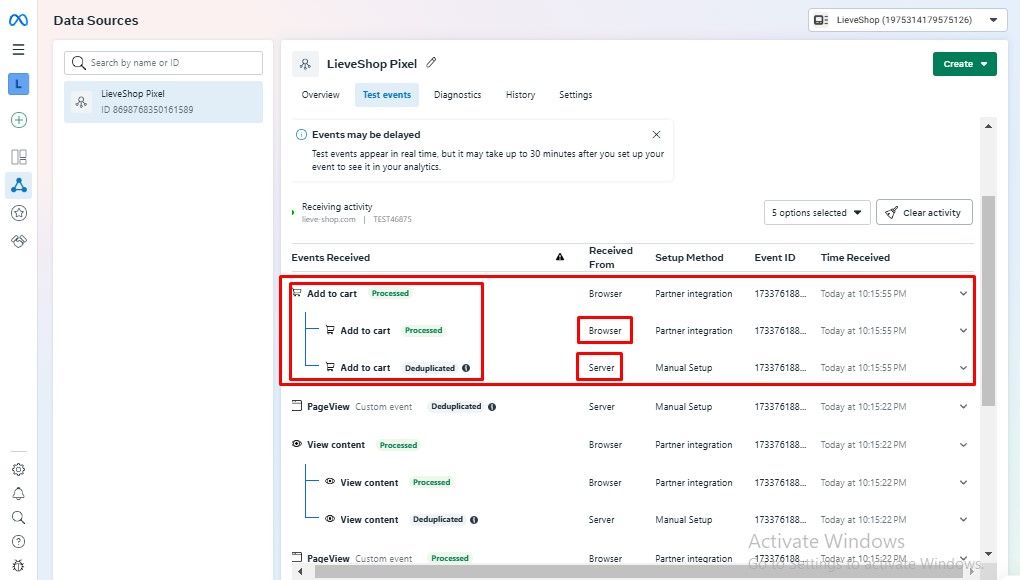Click the lieve-shop.com receiving activity text
Image resolution: width=1020 pixels, height=580 pixels.
coord(329,220)
